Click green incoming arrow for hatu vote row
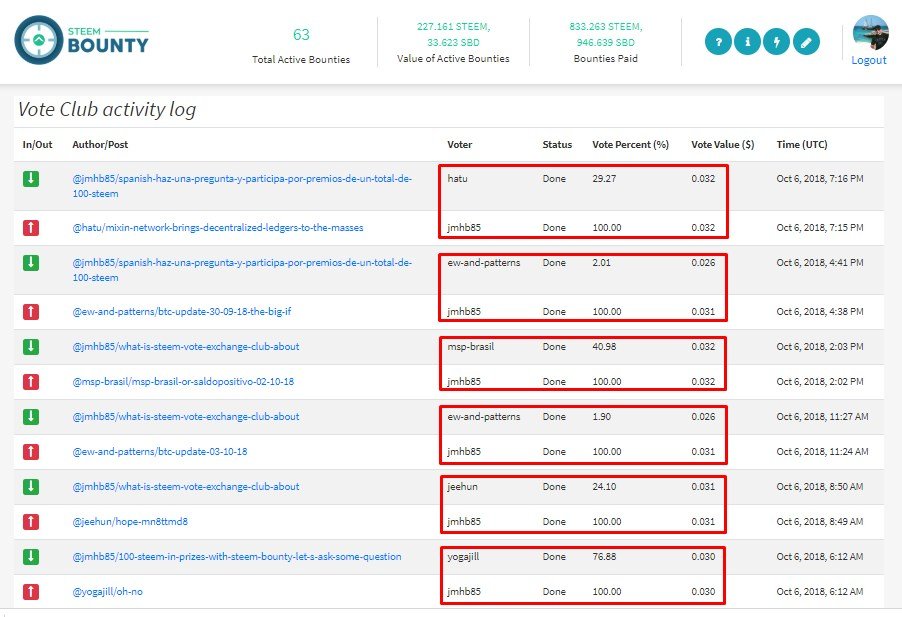The height and width of the screenshot is (617, 902). click(x=31, y=179)
